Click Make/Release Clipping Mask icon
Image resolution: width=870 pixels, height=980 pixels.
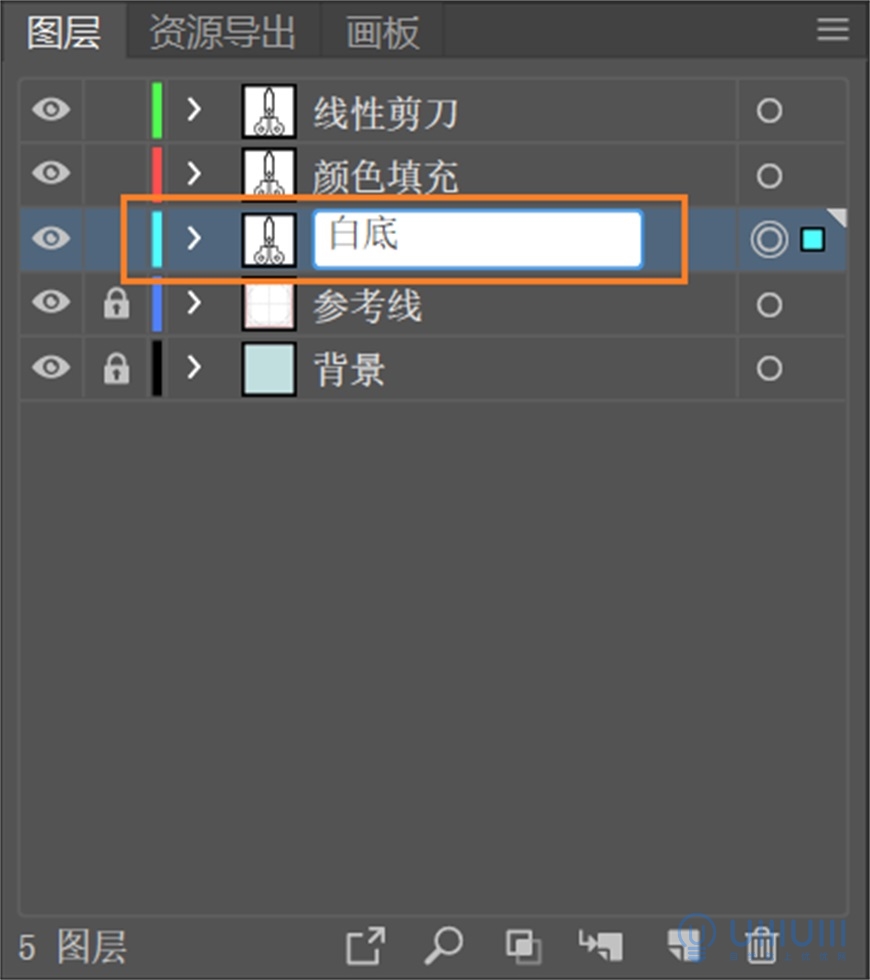tap(522, 943)
